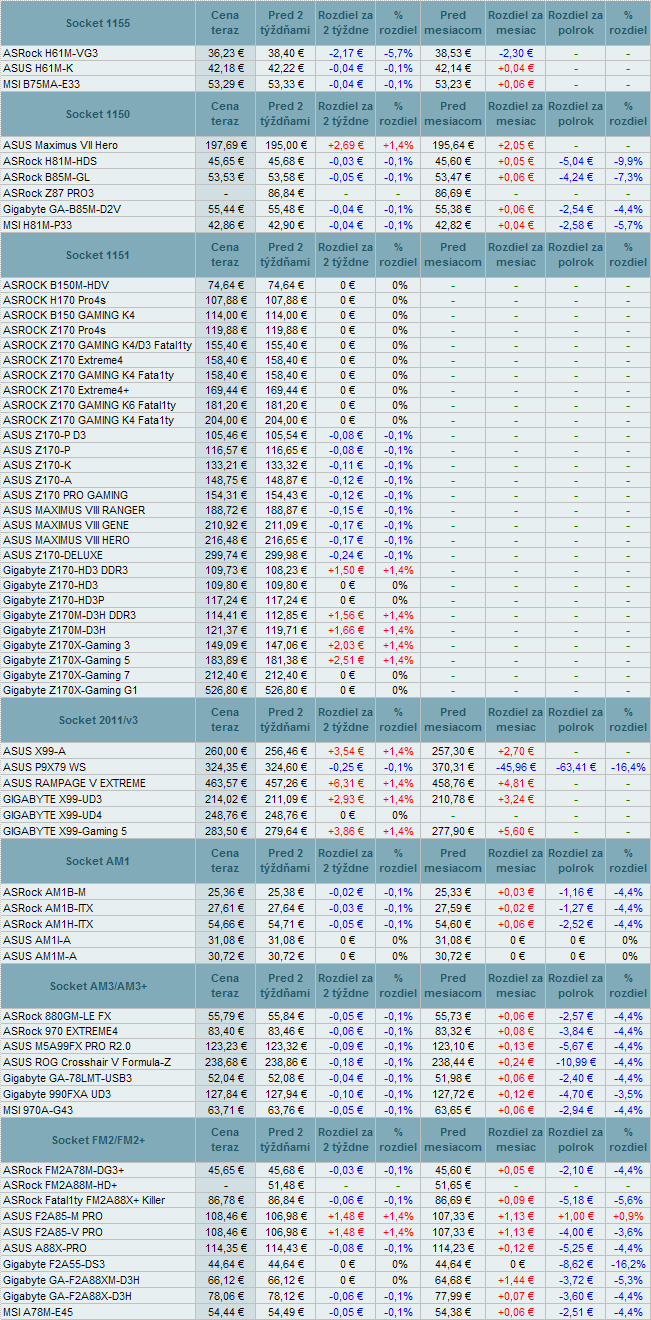
Task: Click ASRock H81M-HDS product name
Action: click(50, 161)
